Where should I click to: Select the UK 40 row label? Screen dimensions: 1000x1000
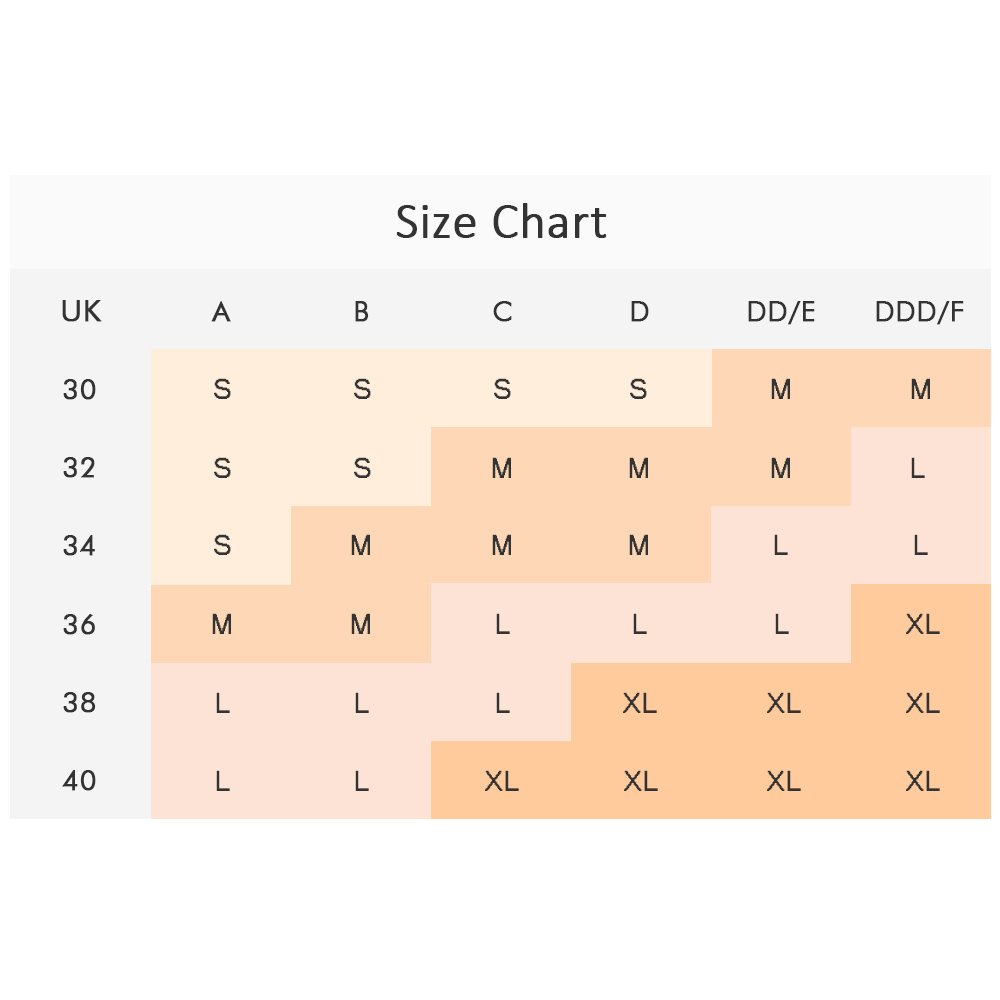(x=80, y=780)
